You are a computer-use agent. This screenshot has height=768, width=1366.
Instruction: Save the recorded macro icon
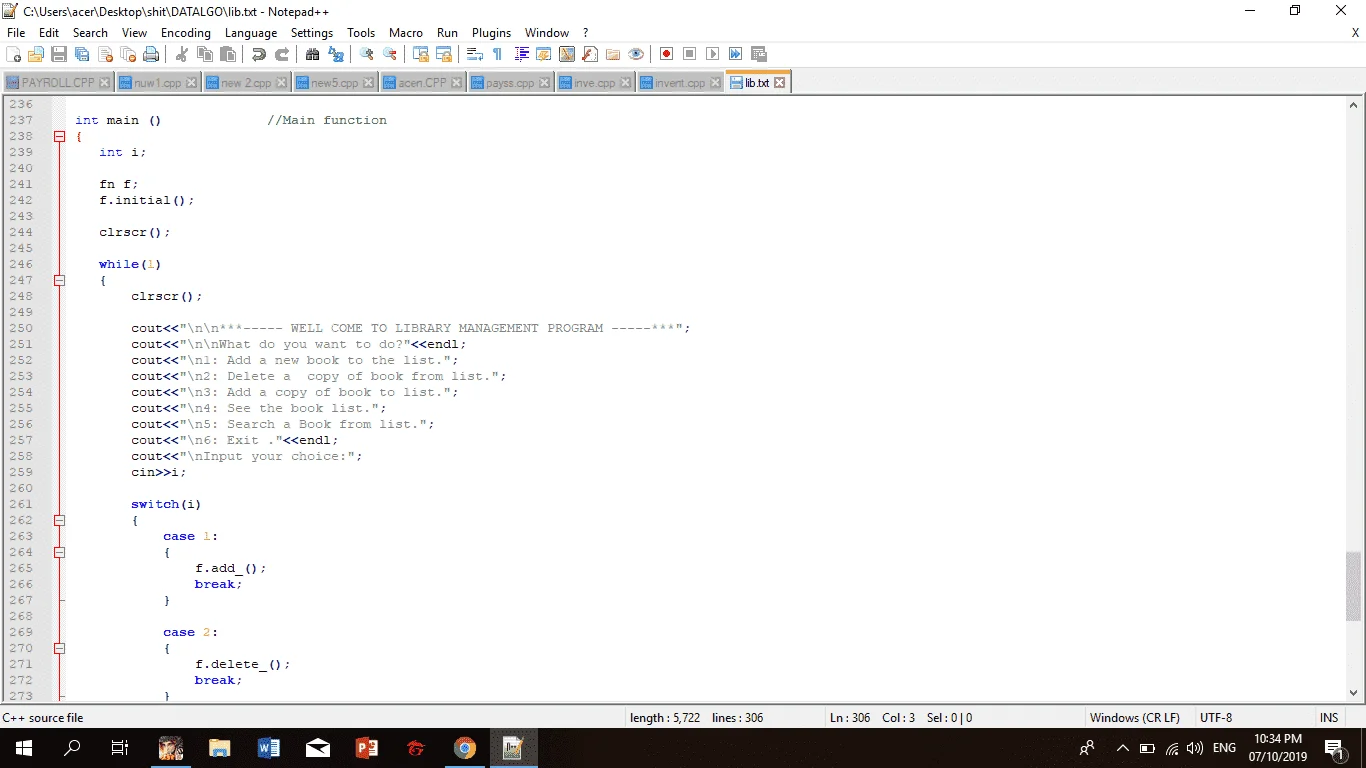(758, 54)
